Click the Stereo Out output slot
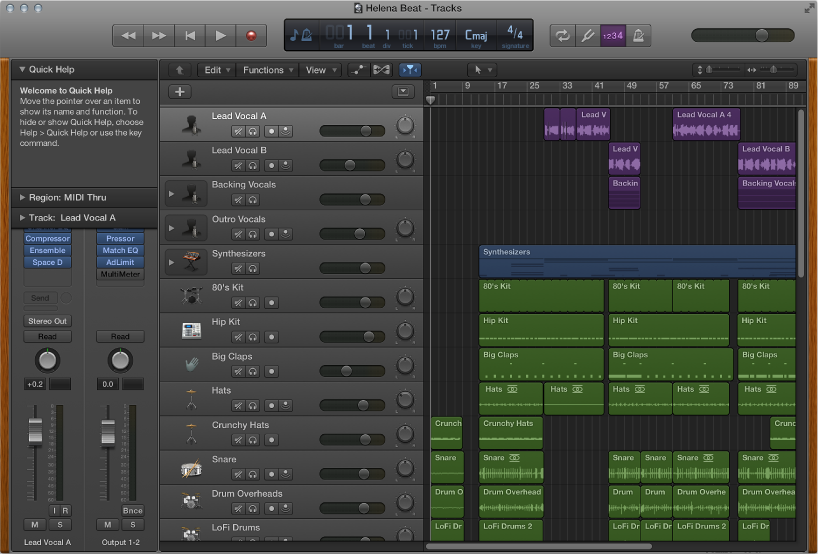Image resolution: width=818 pixels, height=556 pixels. click(47, 321)
